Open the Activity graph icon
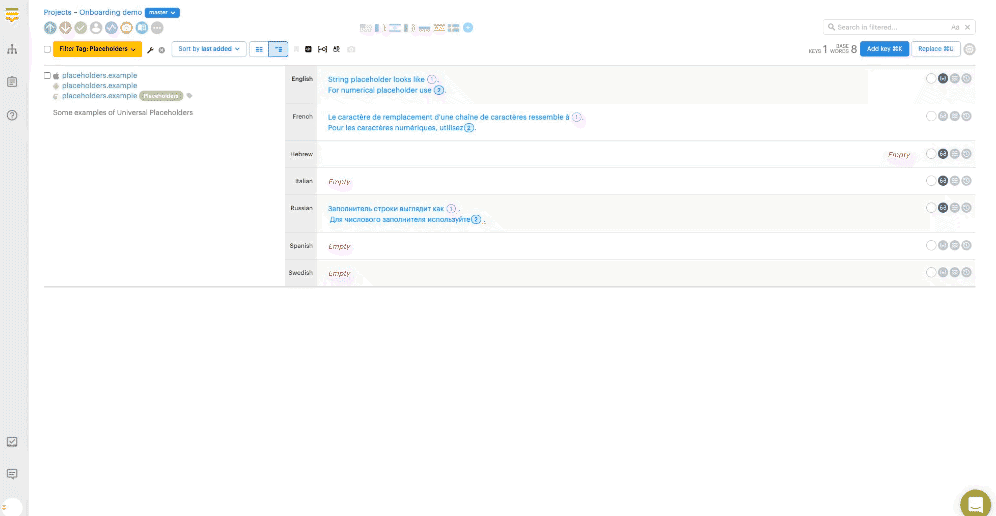 pos(111,27)
